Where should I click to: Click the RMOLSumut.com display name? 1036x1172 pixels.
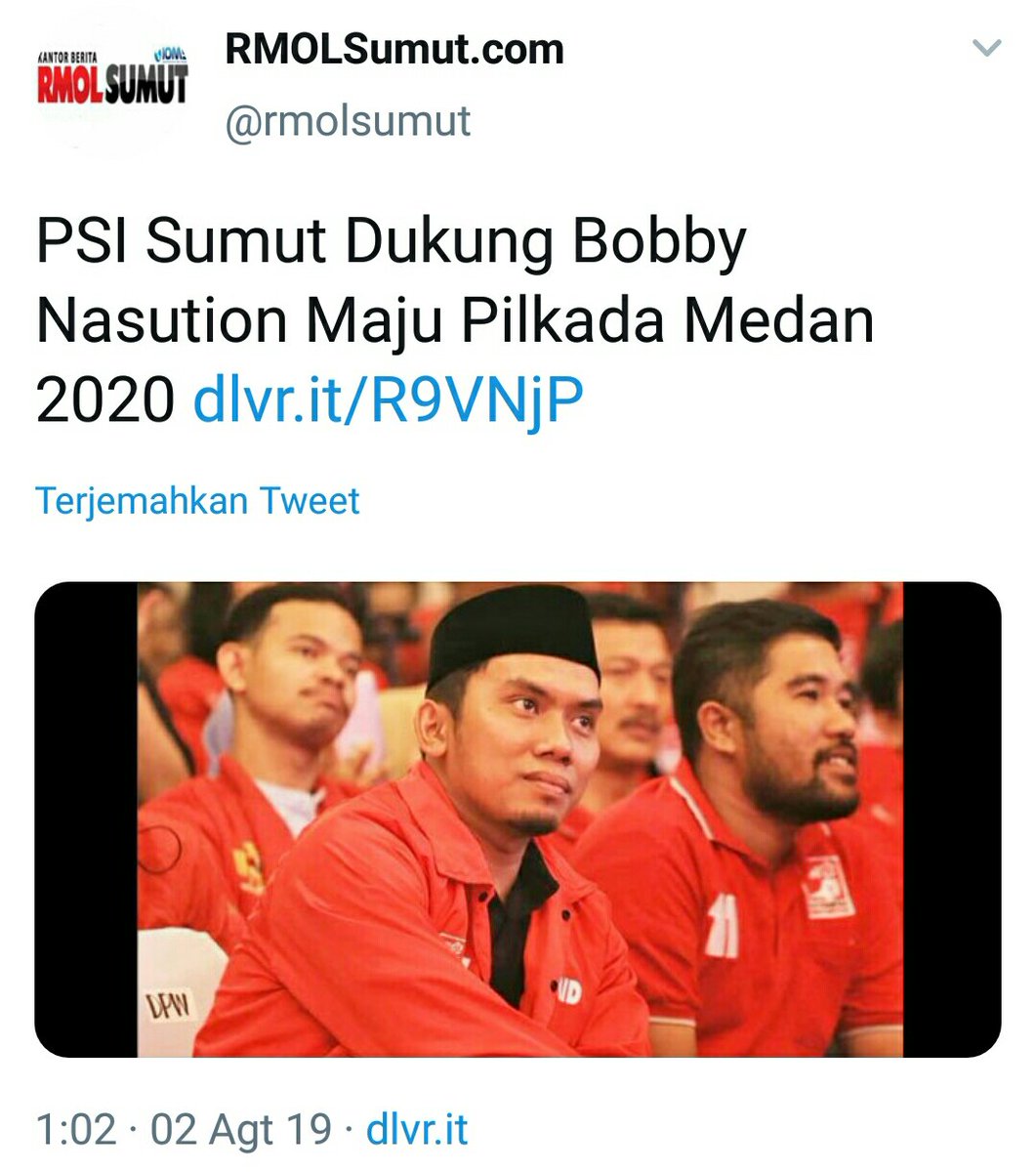tap(394, 50)
